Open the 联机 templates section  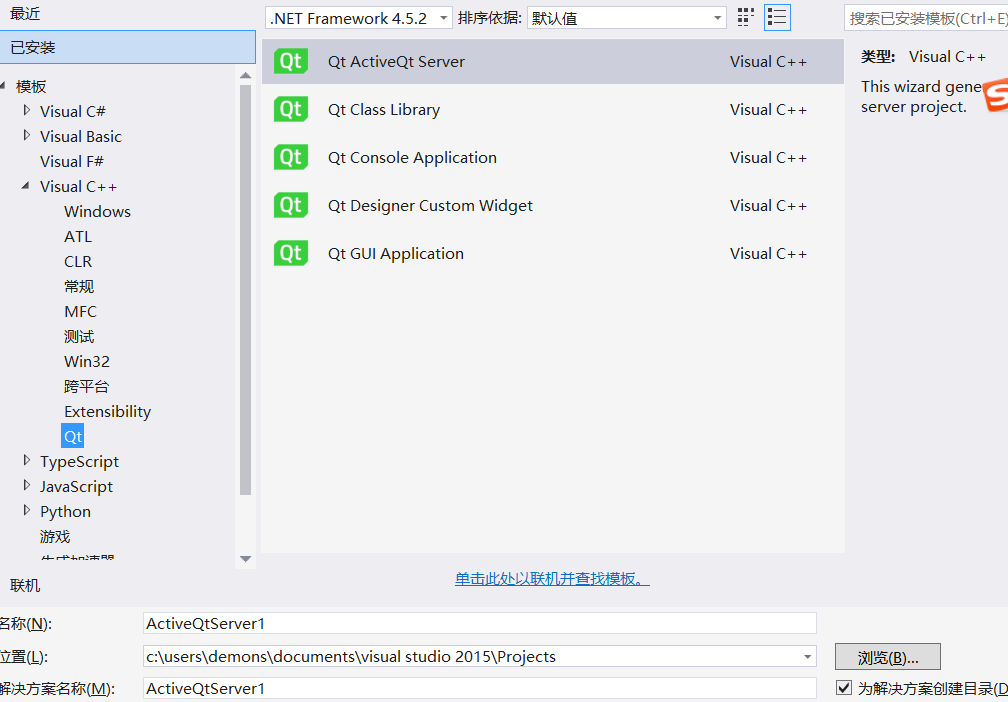(x=24, y=585)
